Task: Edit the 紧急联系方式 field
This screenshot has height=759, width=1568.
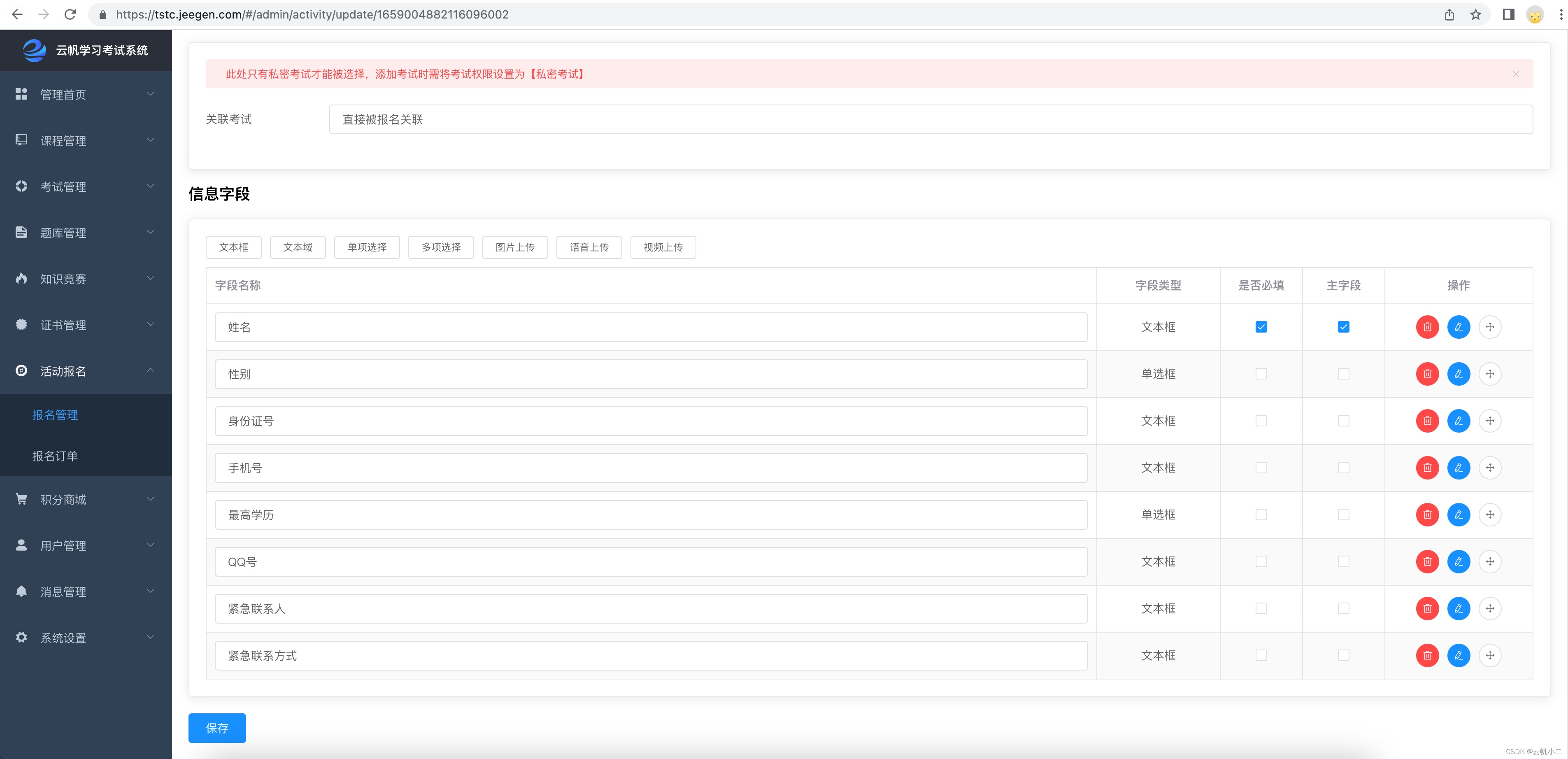Action: (x=1459, y=655)
